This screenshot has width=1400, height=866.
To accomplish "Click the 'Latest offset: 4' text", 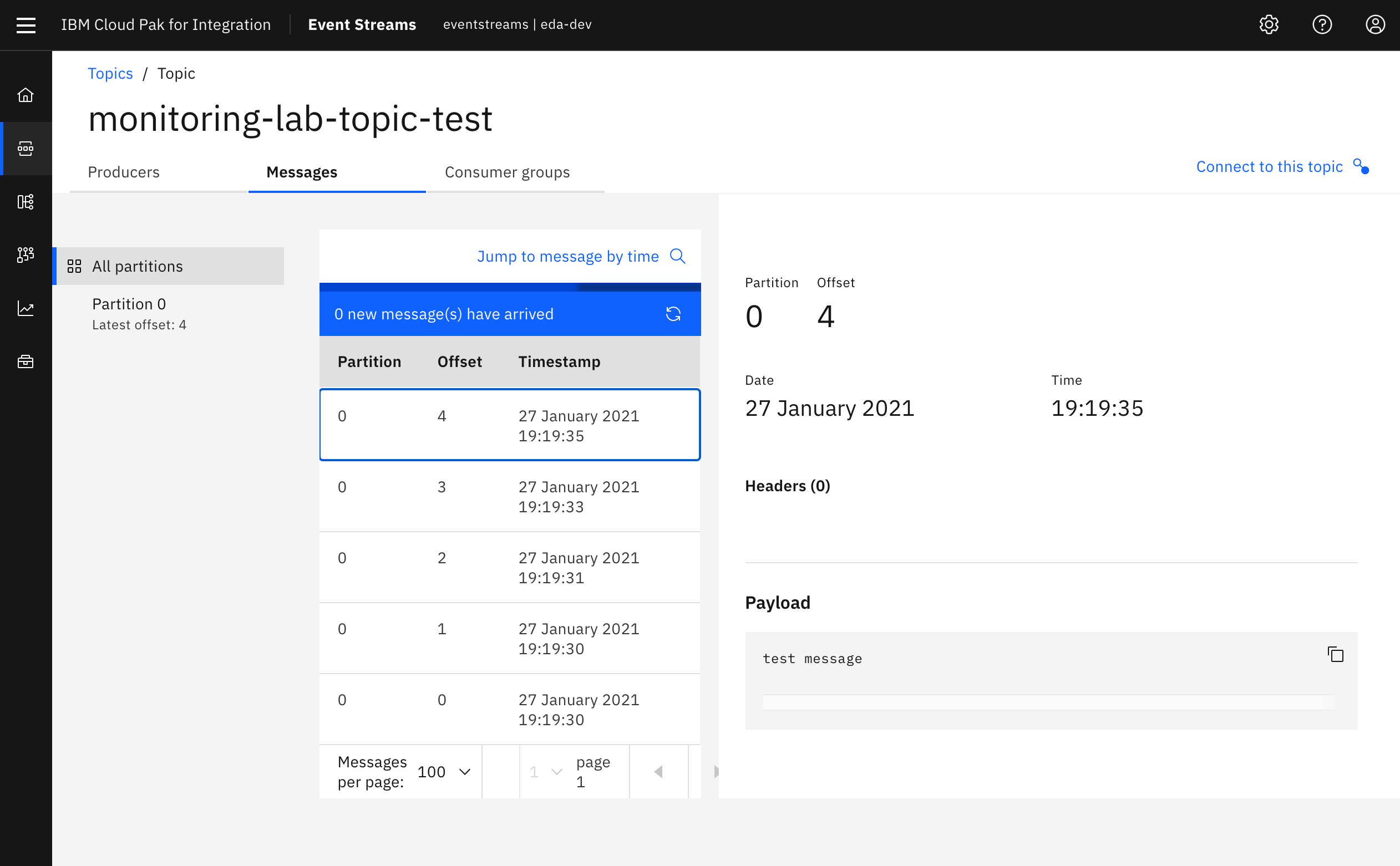I will coord(139,325).
